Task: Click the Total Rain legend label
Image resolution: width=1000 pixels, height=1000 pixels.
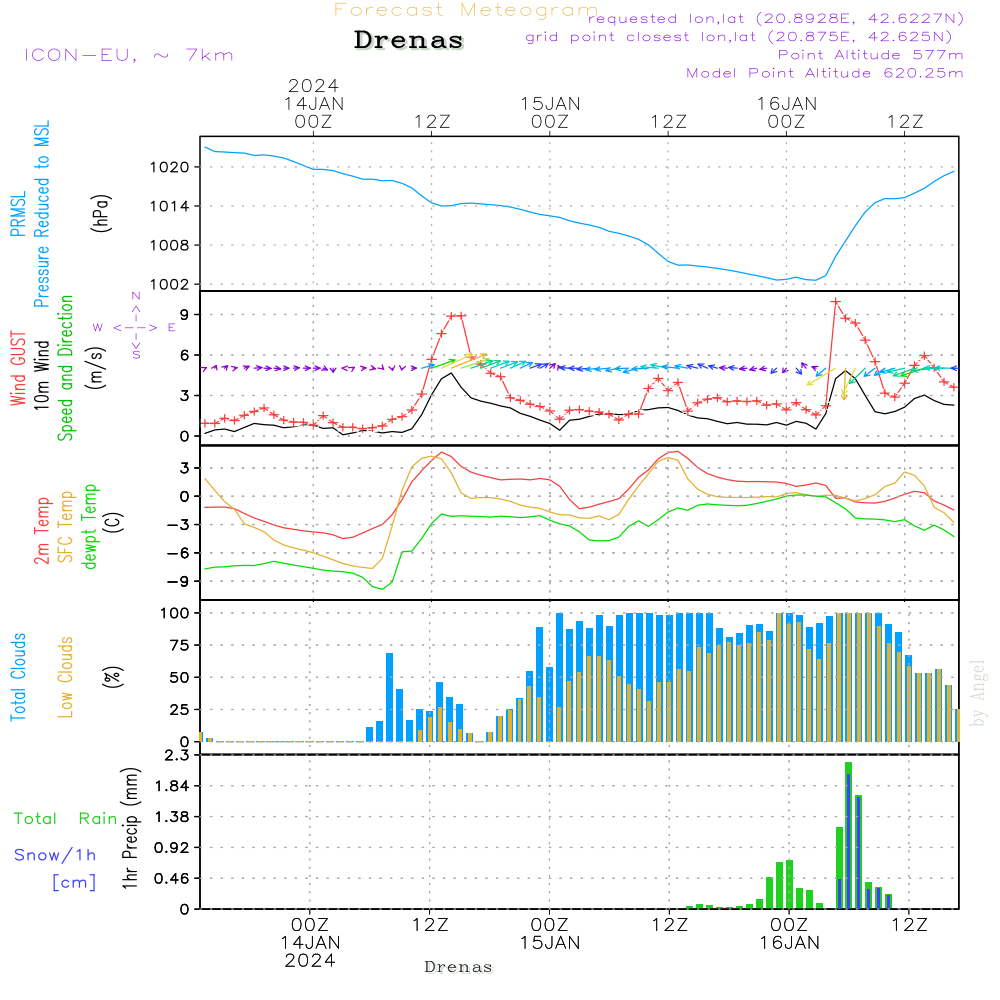Action: pyautogui.click(x=66, y=819)
